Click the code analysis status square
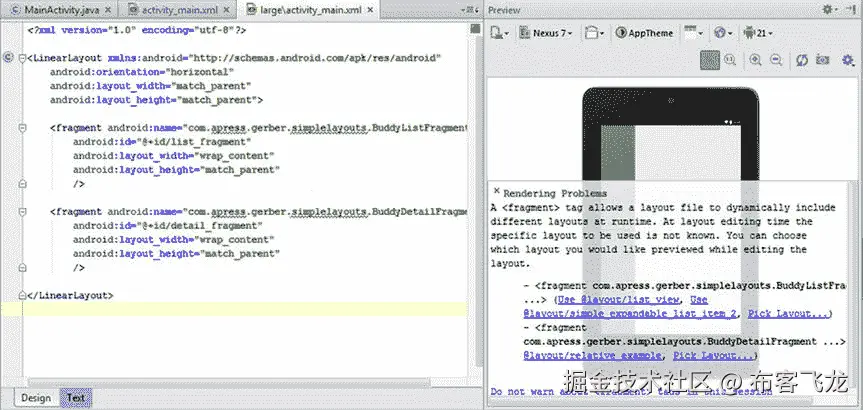The width and height of the screenshot is (863, 410). point(475,30)
